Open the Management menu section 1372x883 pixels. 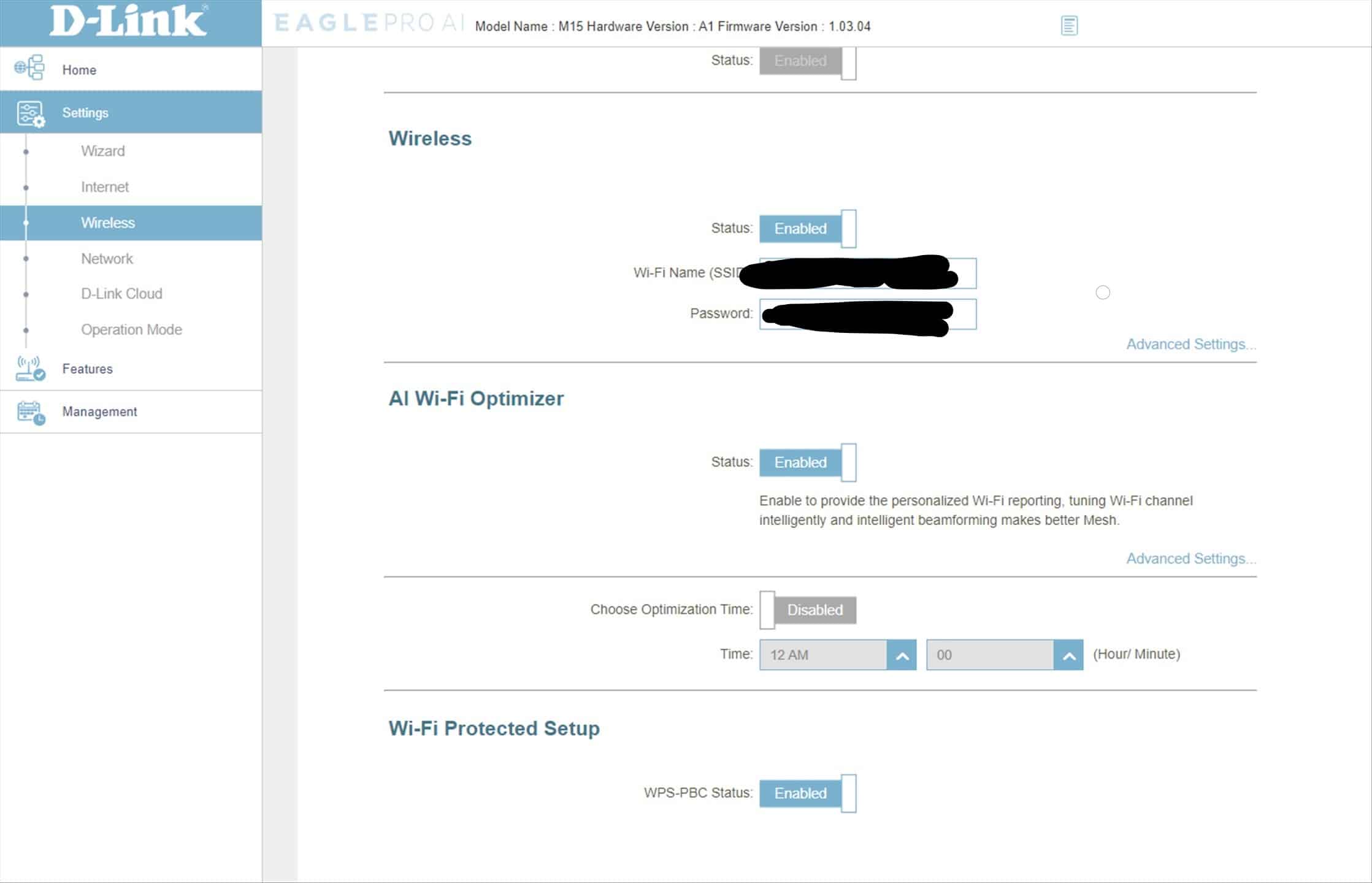pyautogui.click(x=131, y=412)
